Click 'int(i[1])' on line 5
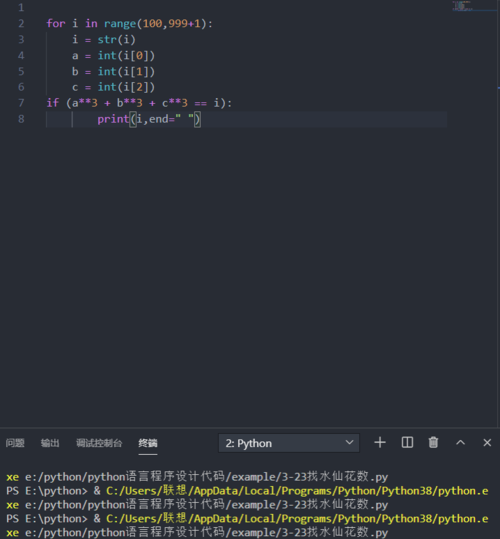Image resolution: width=500 pixels, height=539 pixels. tap(126, 72)
